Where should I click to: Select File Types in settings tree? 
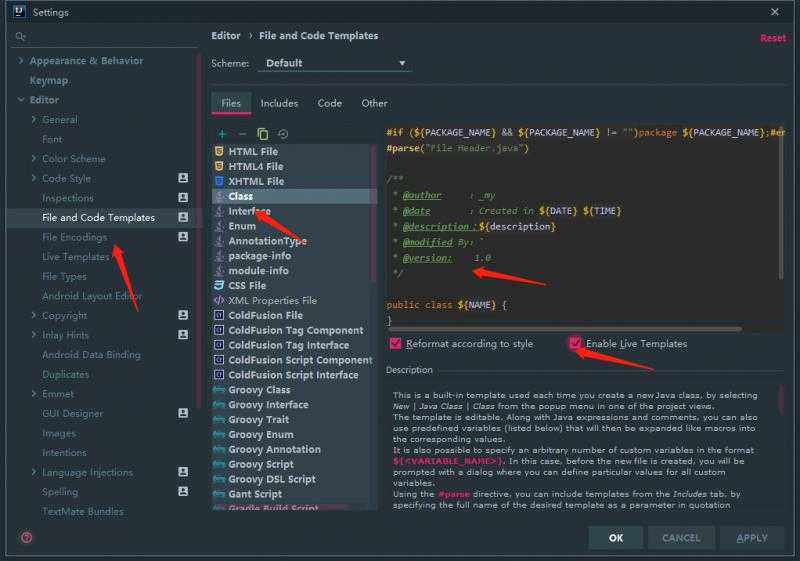click(x=64, y=276)
